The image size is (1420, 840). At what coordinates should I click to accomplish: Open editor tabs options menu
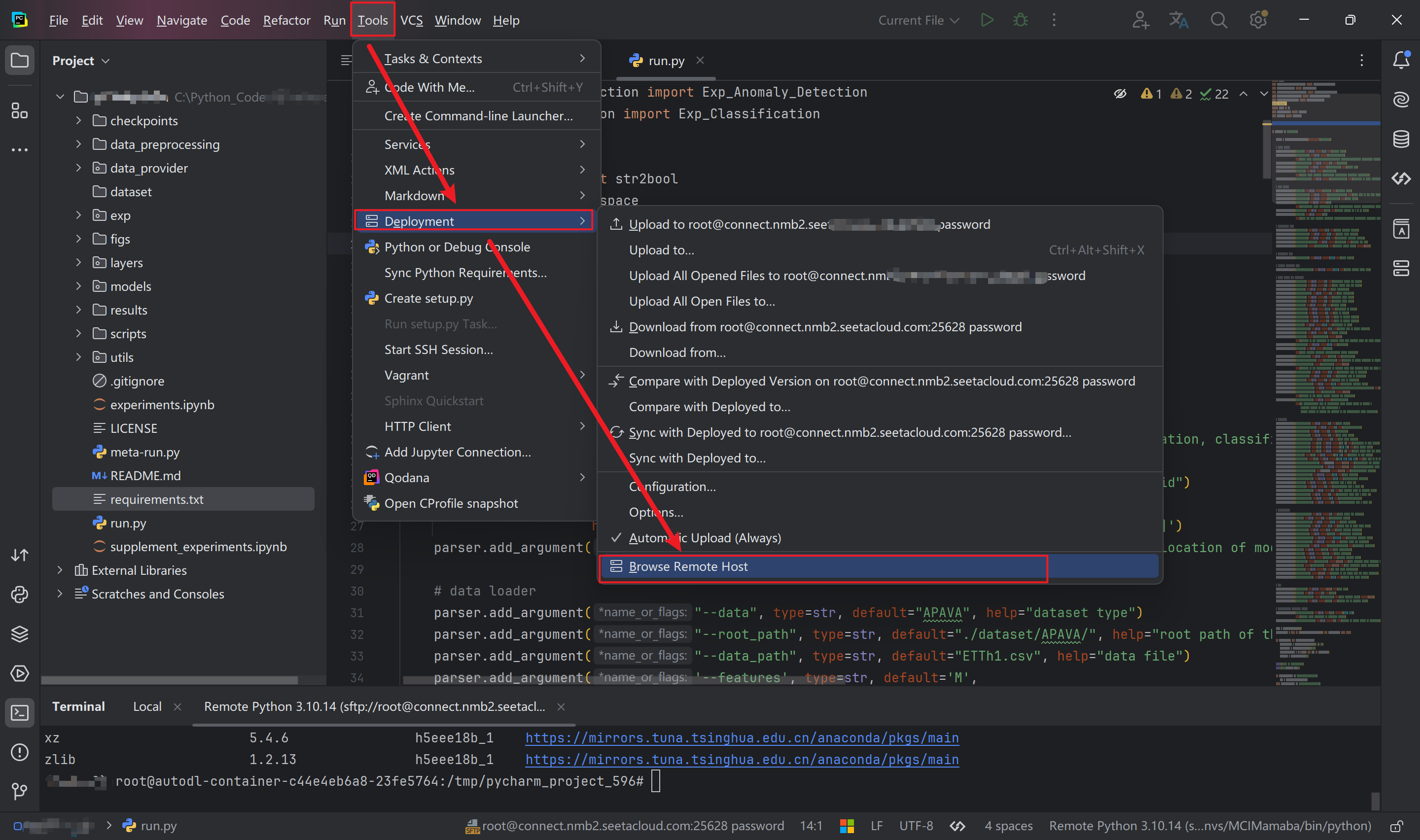tap(1361, 60)
